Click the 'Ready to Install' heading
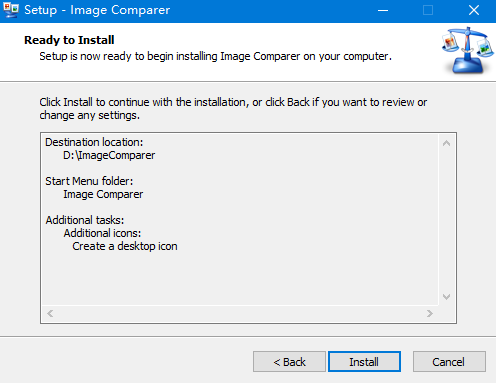The image size is (496, 383). tap(69, 40)
